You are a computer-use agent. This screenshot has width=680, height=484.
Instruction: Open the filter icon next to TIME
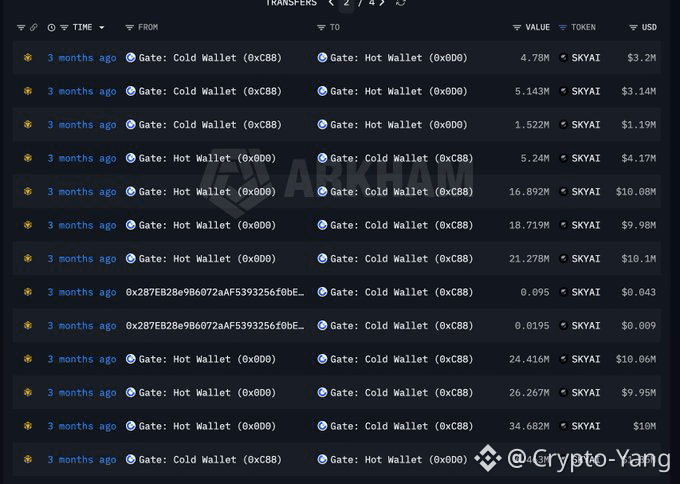[x=64, y=27]
